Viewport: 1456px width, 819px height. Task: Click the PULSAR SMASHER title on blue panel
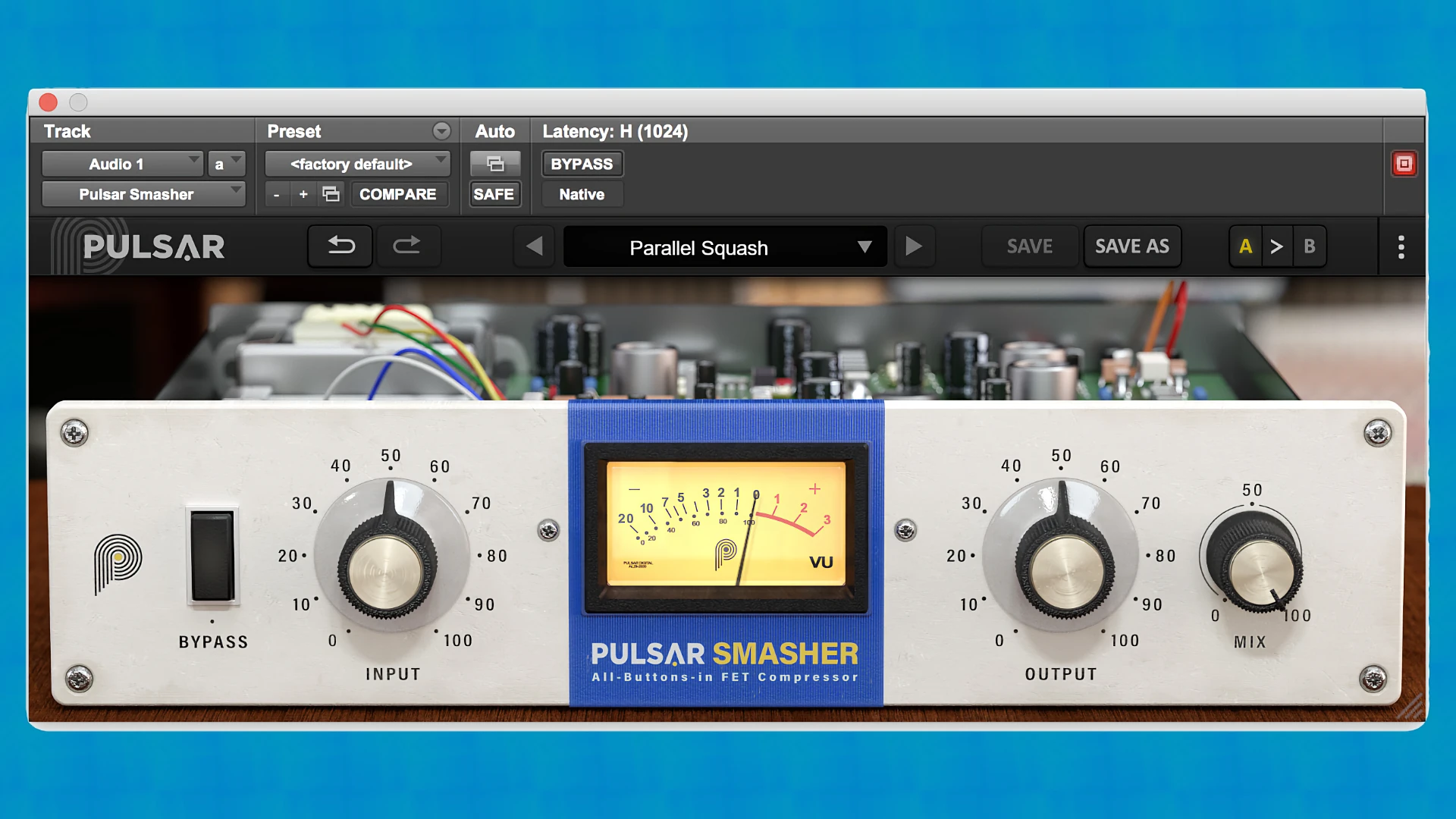724,654
